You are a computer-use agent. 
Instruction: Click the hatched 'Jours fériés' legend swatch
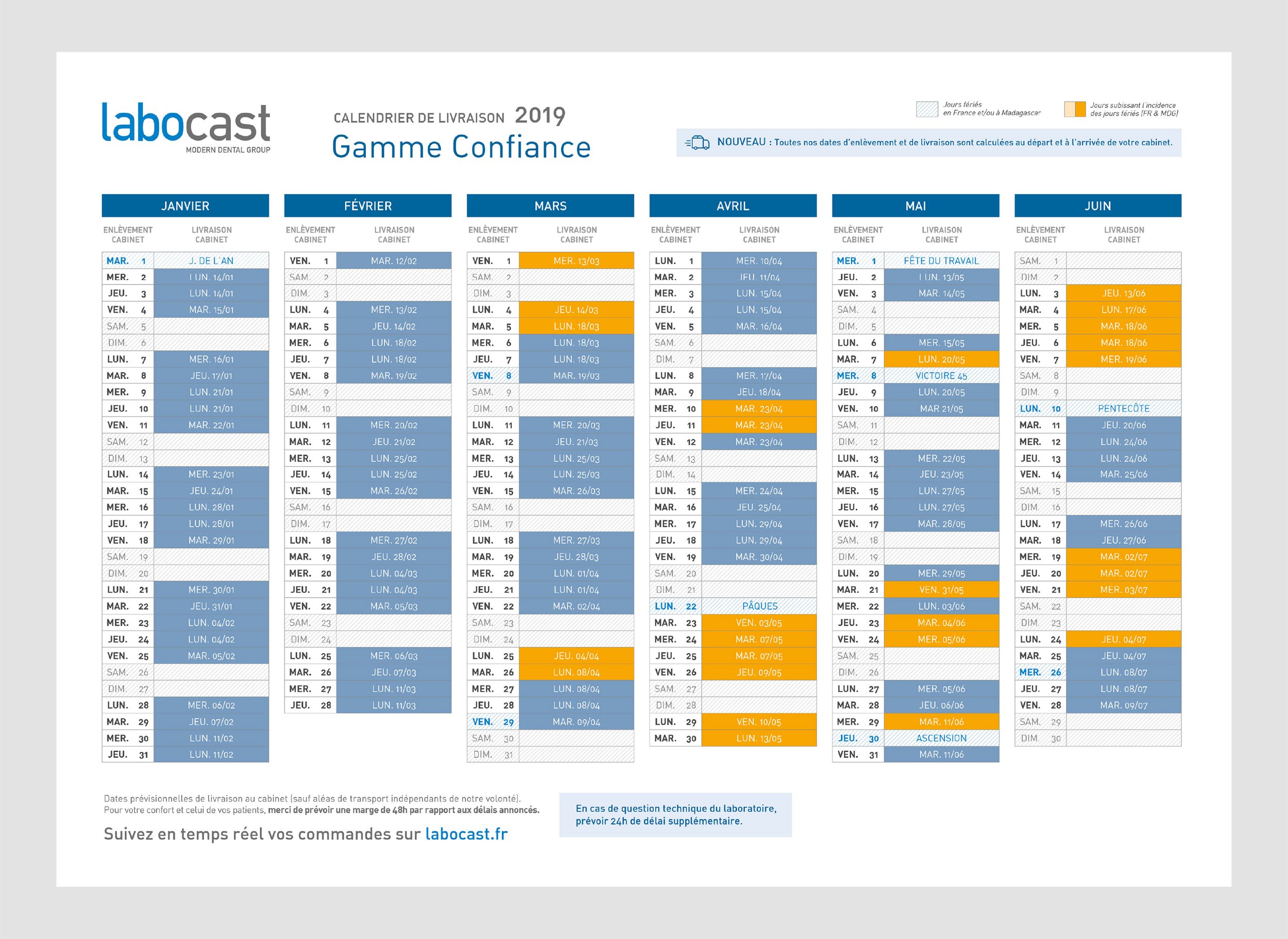point(926,109)
